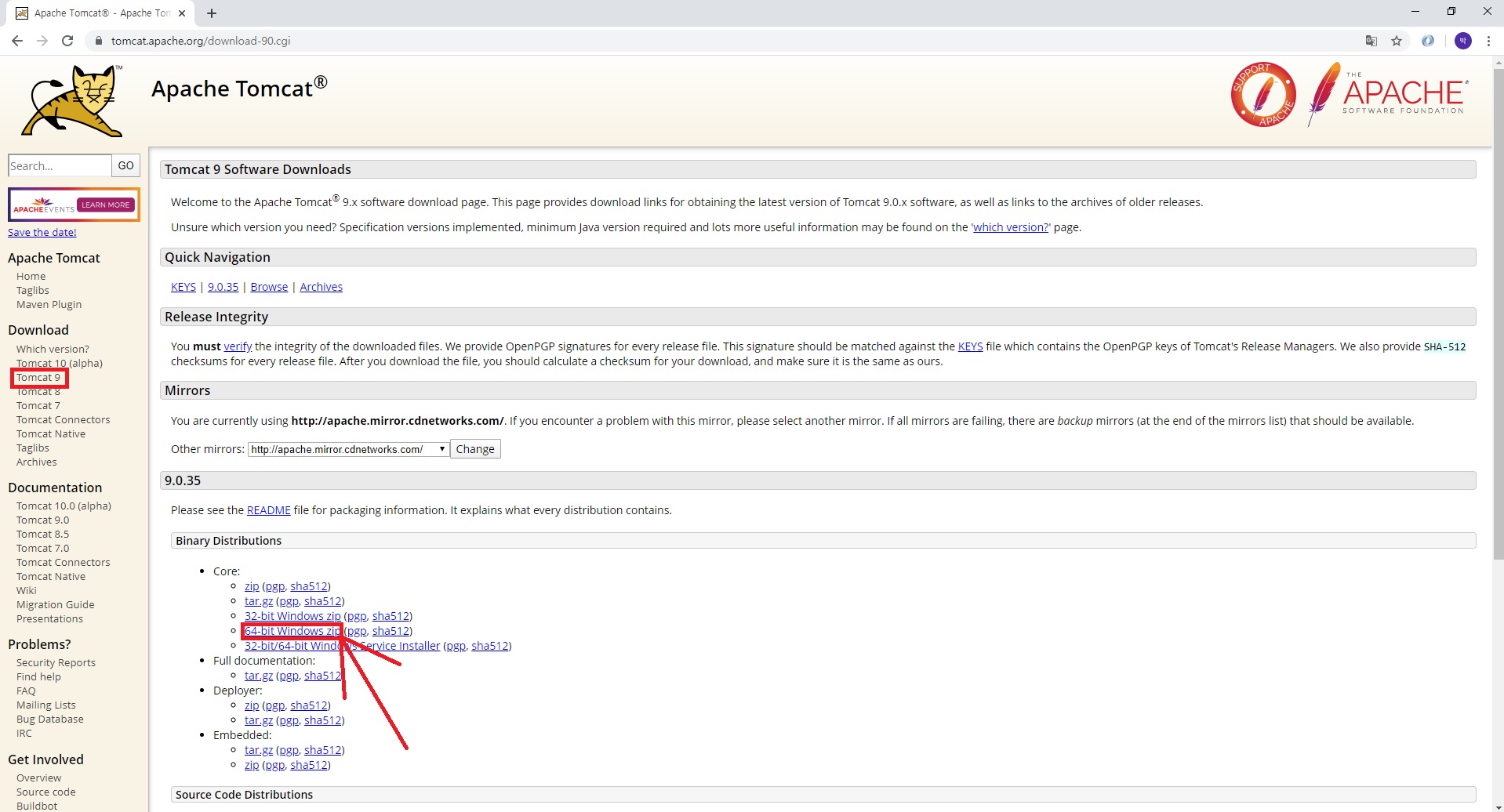
Task: Click the Tomcat cat logo
Action: [x=73, y=100]
